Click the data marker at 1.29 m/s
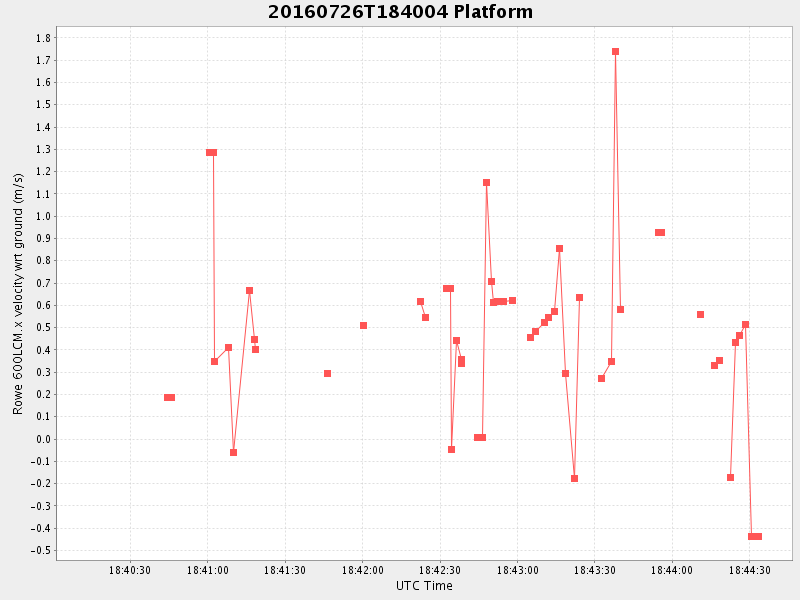The image size is (800, 600). point(211,152)
